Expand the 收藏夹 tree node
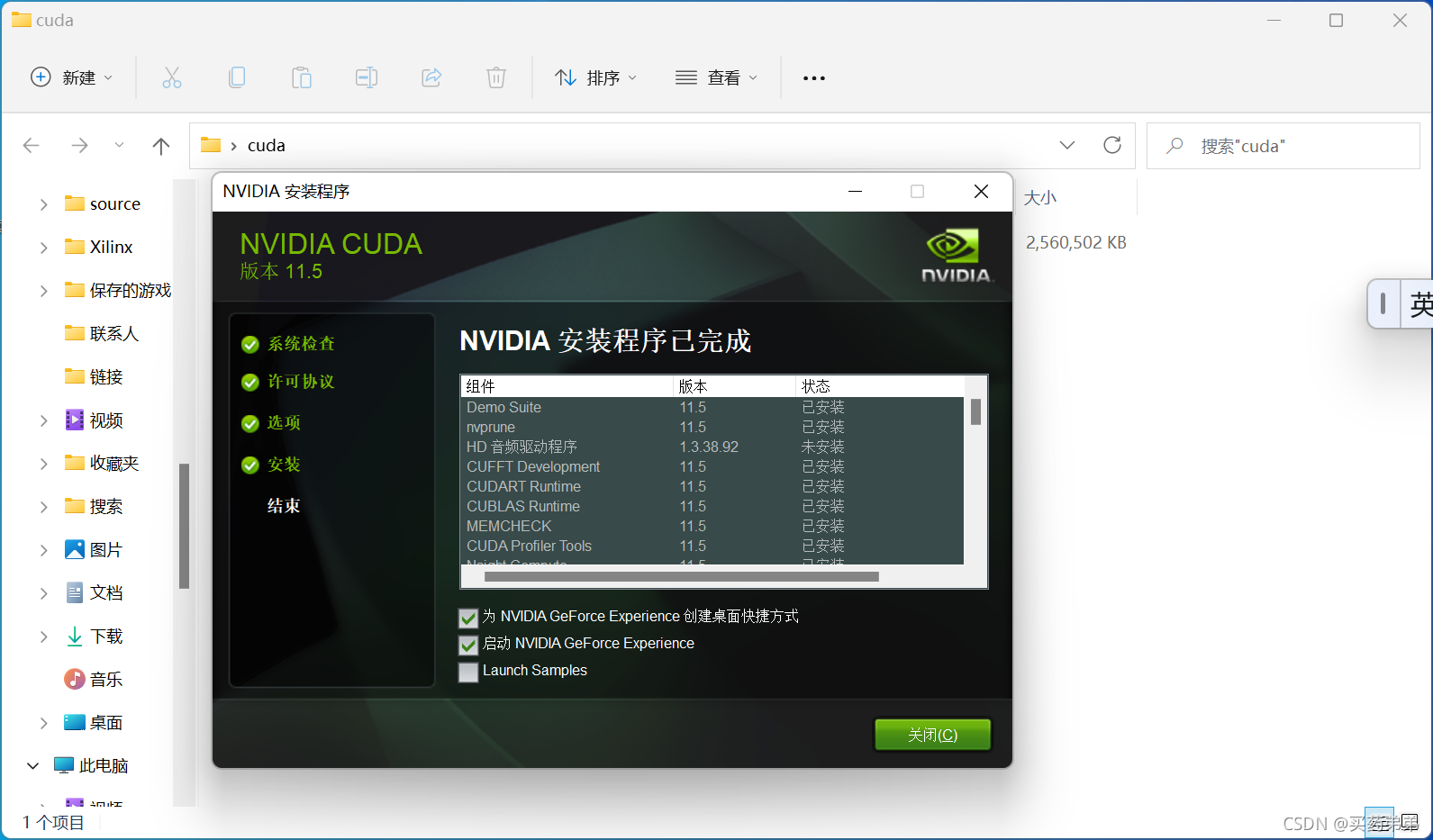The height and width of the screenshot is (840, 1433). pyautogui.click(x=43, y=464)
